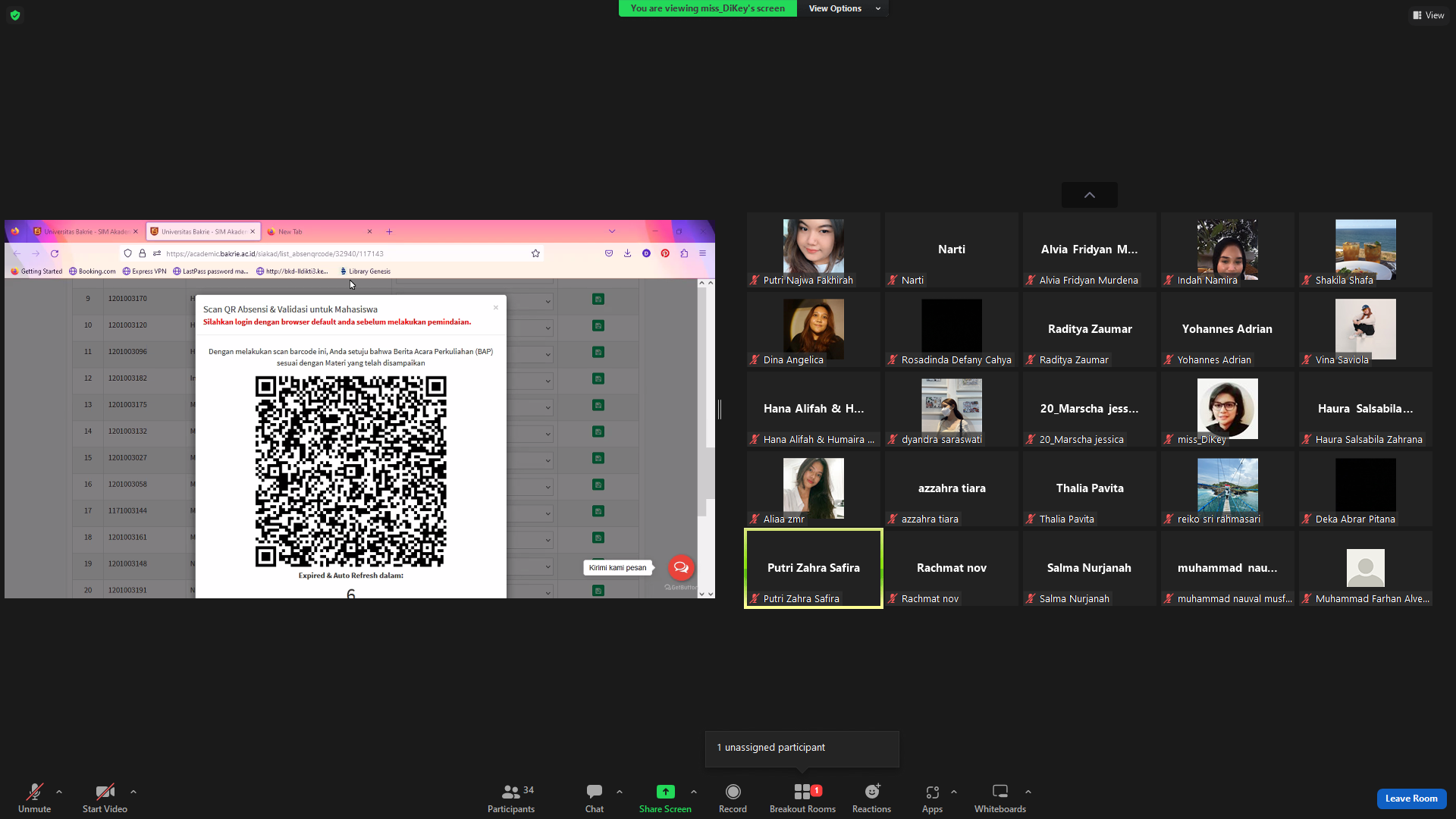Click the green icon in row 9

coord(598,300)
